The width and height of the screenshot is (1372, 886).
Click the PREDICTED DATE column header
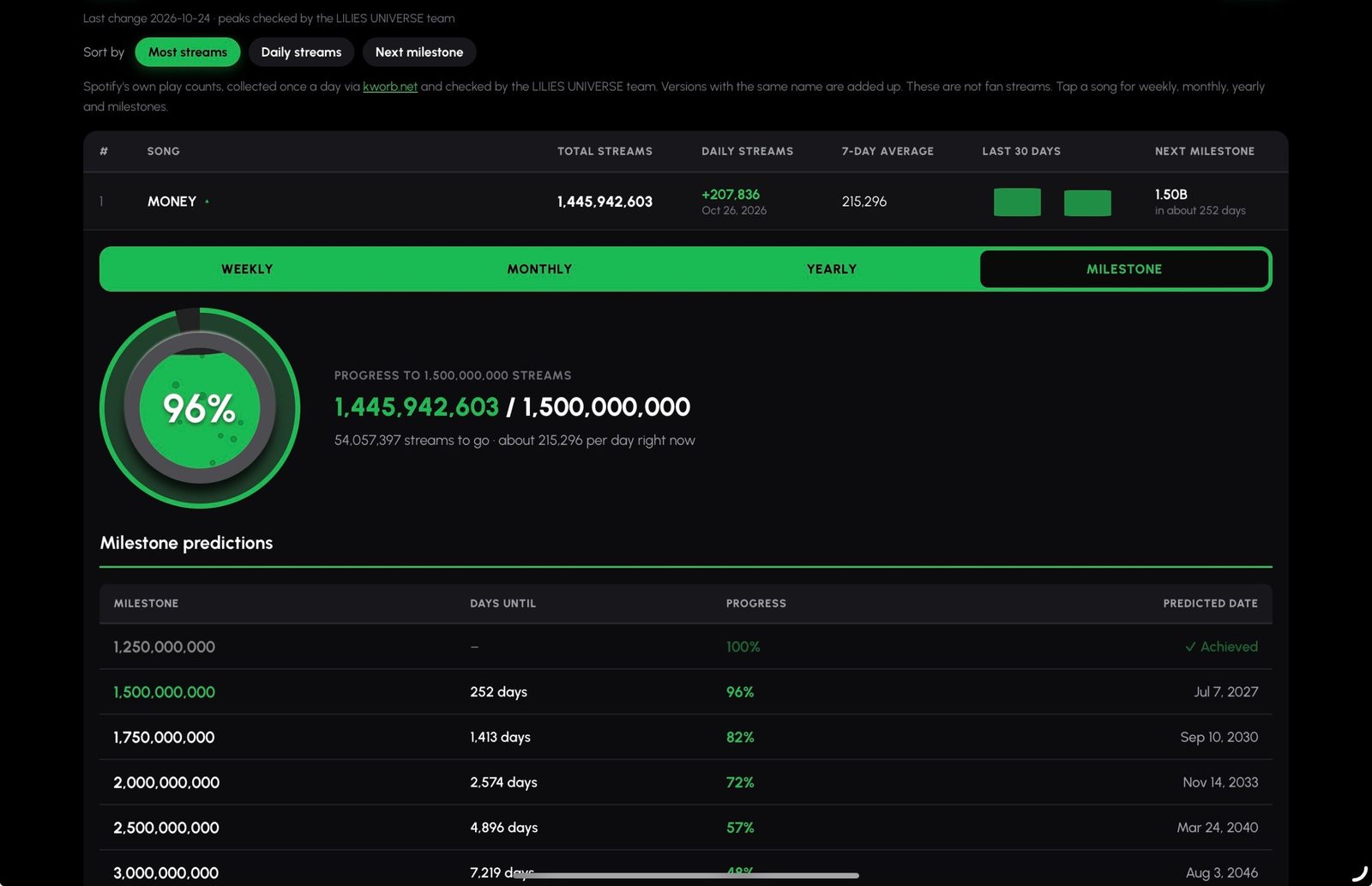pos(1210,604)
